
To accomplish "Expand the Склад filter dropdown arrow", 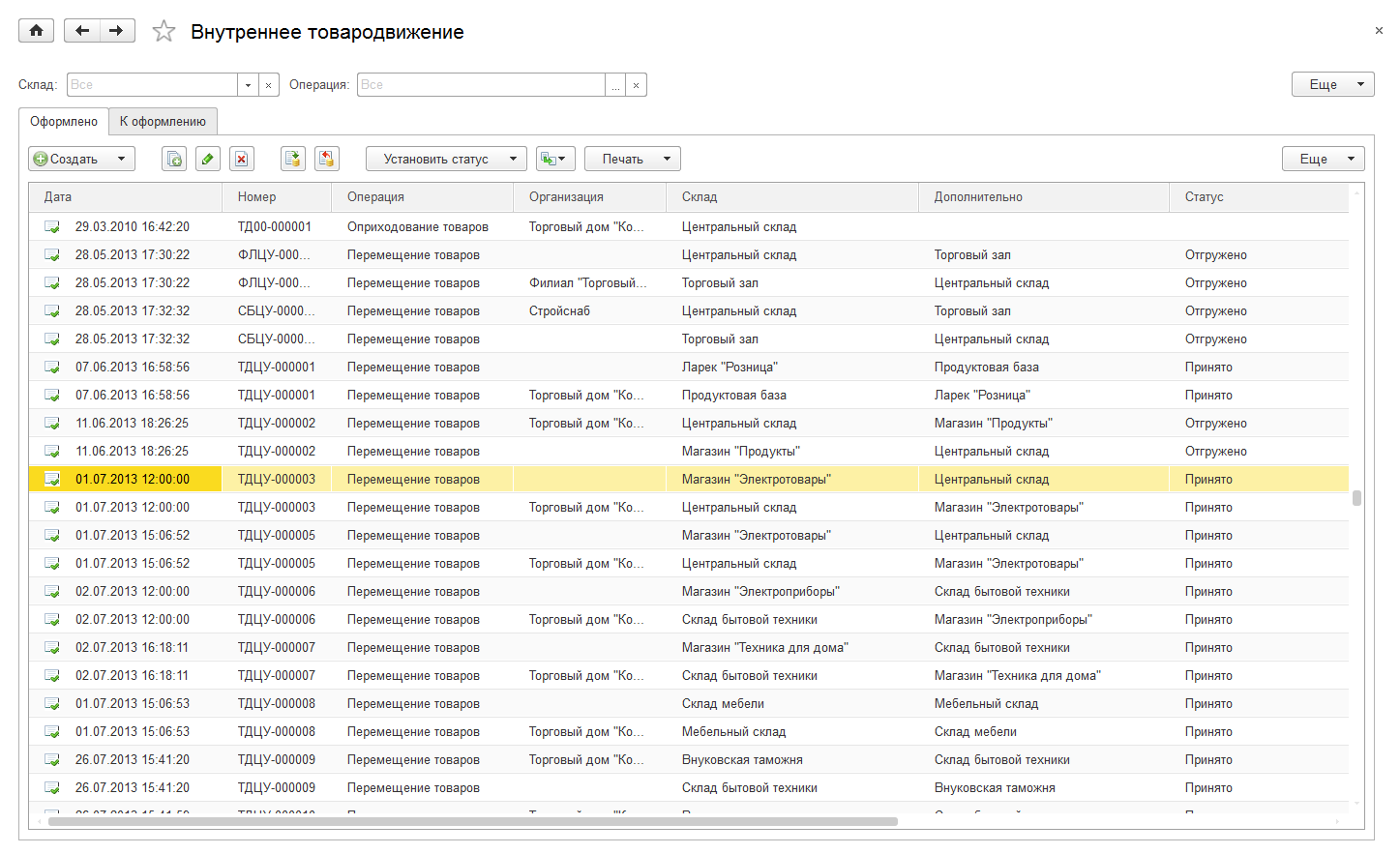I will pos(248,85).
